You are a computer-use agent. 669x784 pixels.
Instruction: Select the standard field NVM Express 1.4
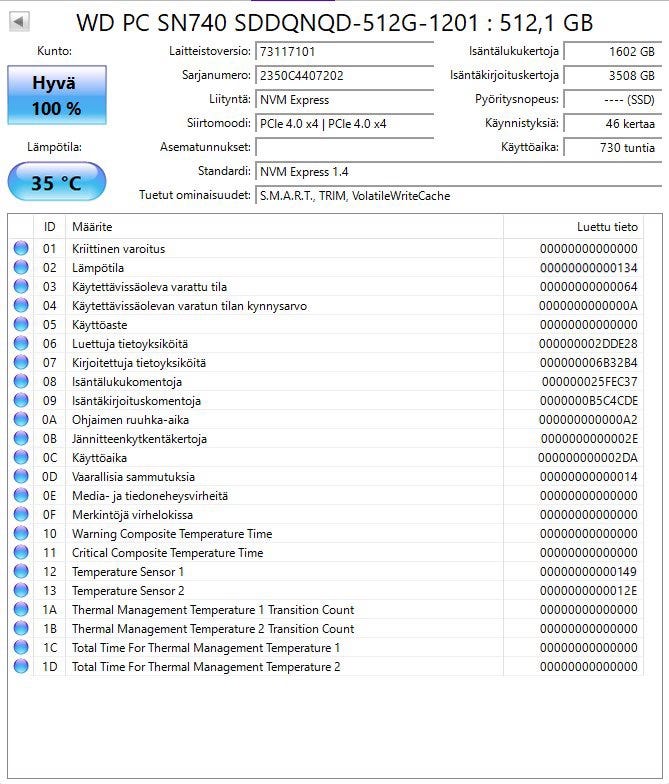(458, 172)
